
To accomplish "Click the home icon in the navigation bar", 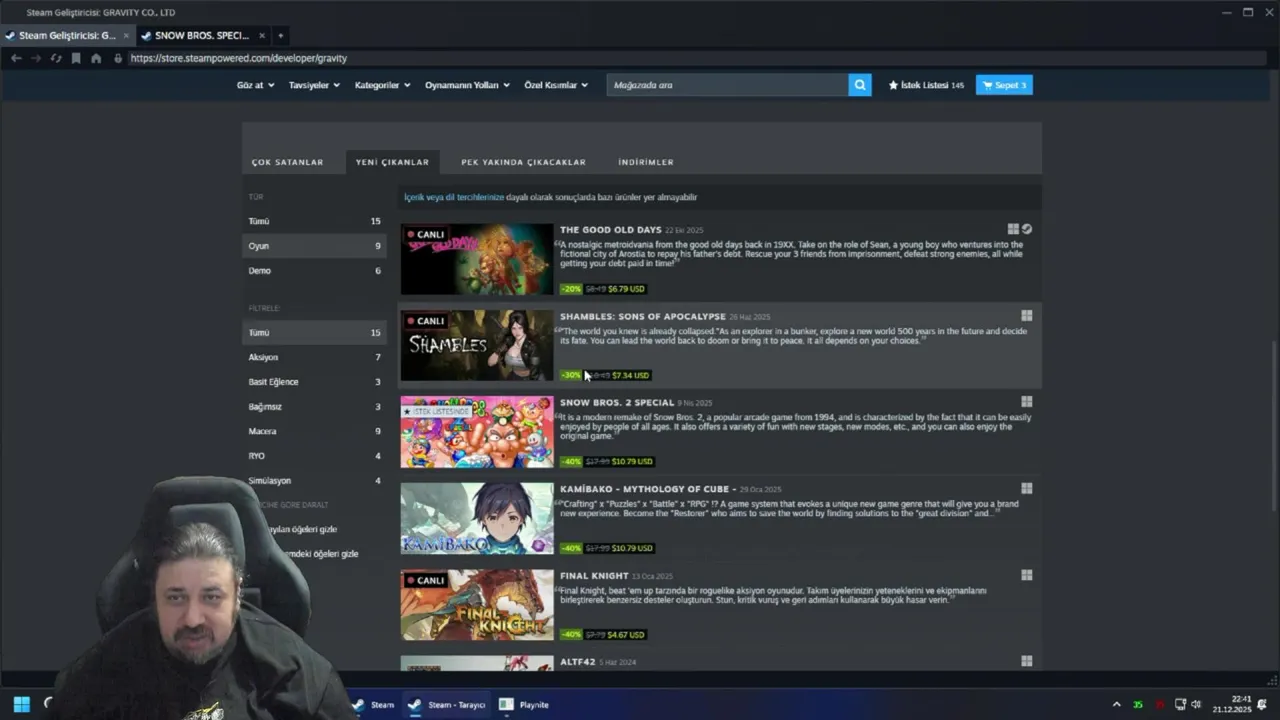I will coord(96,58).
